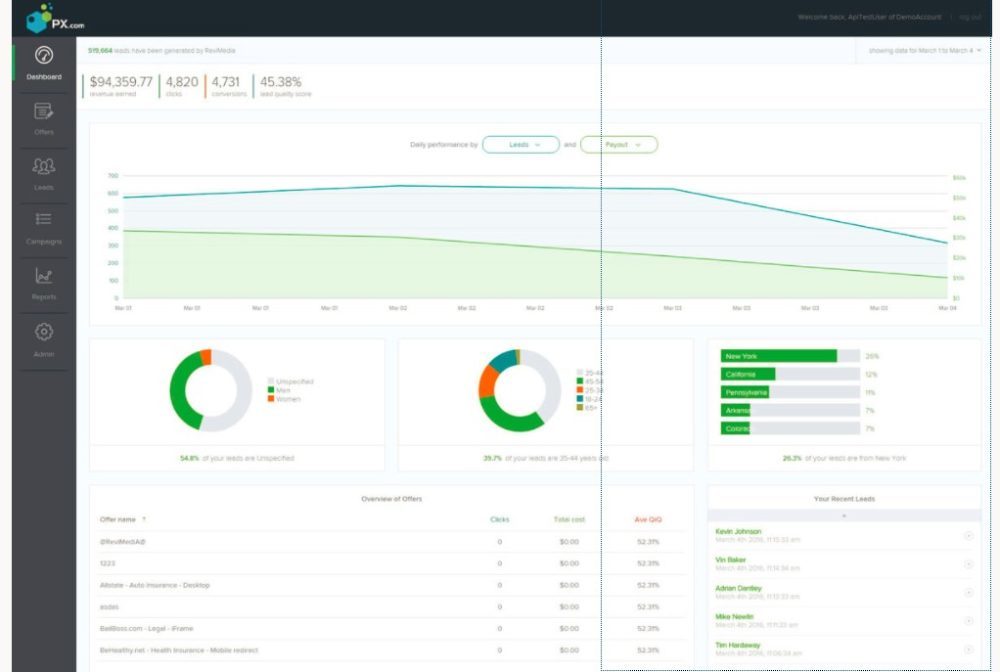Open the Reports chart icon
Image resolution: width=1000 pixels, height=672 pixels.
pos(44,277)
